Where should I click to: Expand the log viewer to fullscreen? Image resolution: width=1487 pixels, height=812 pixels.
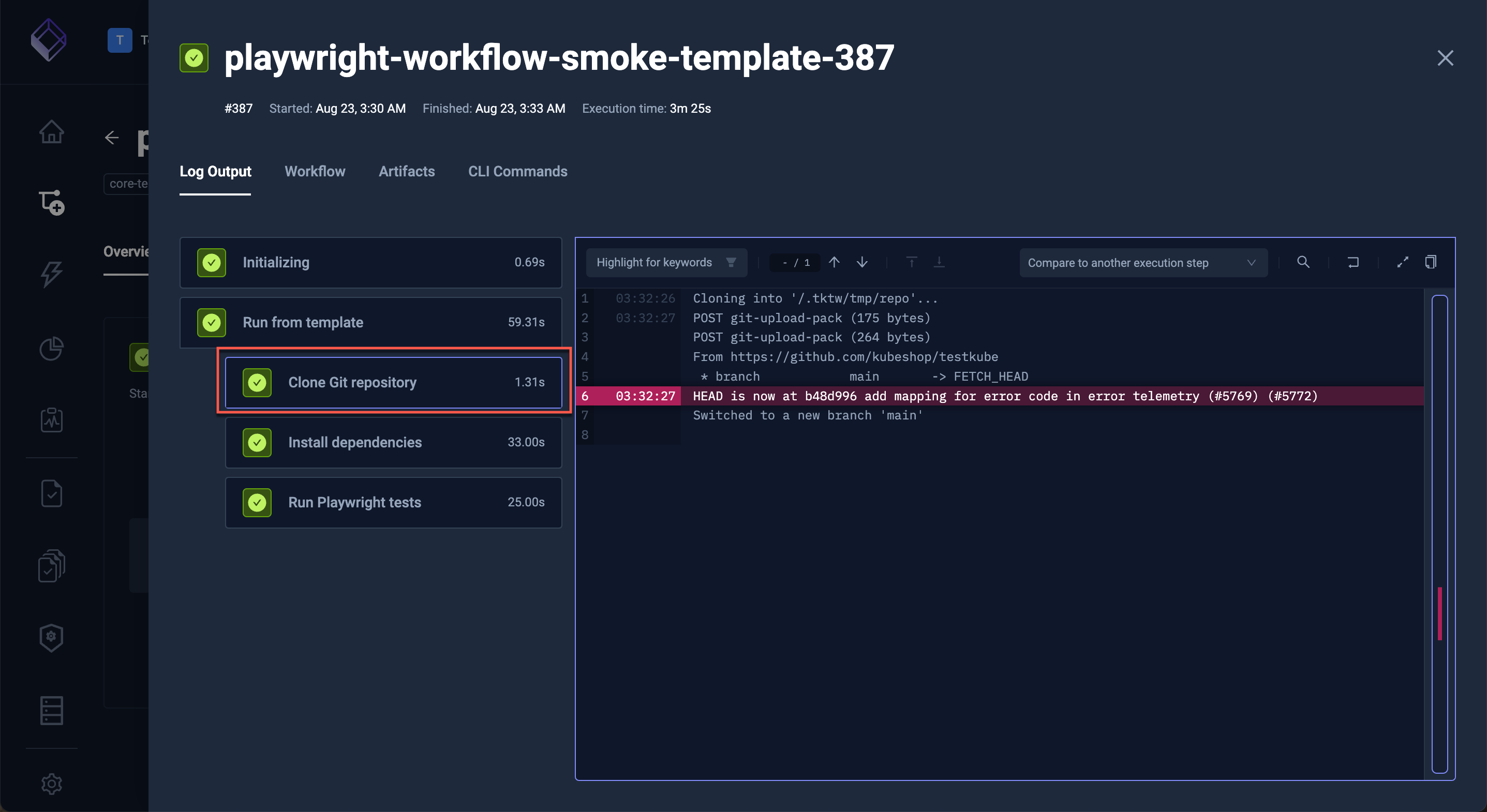(1403, 262)
